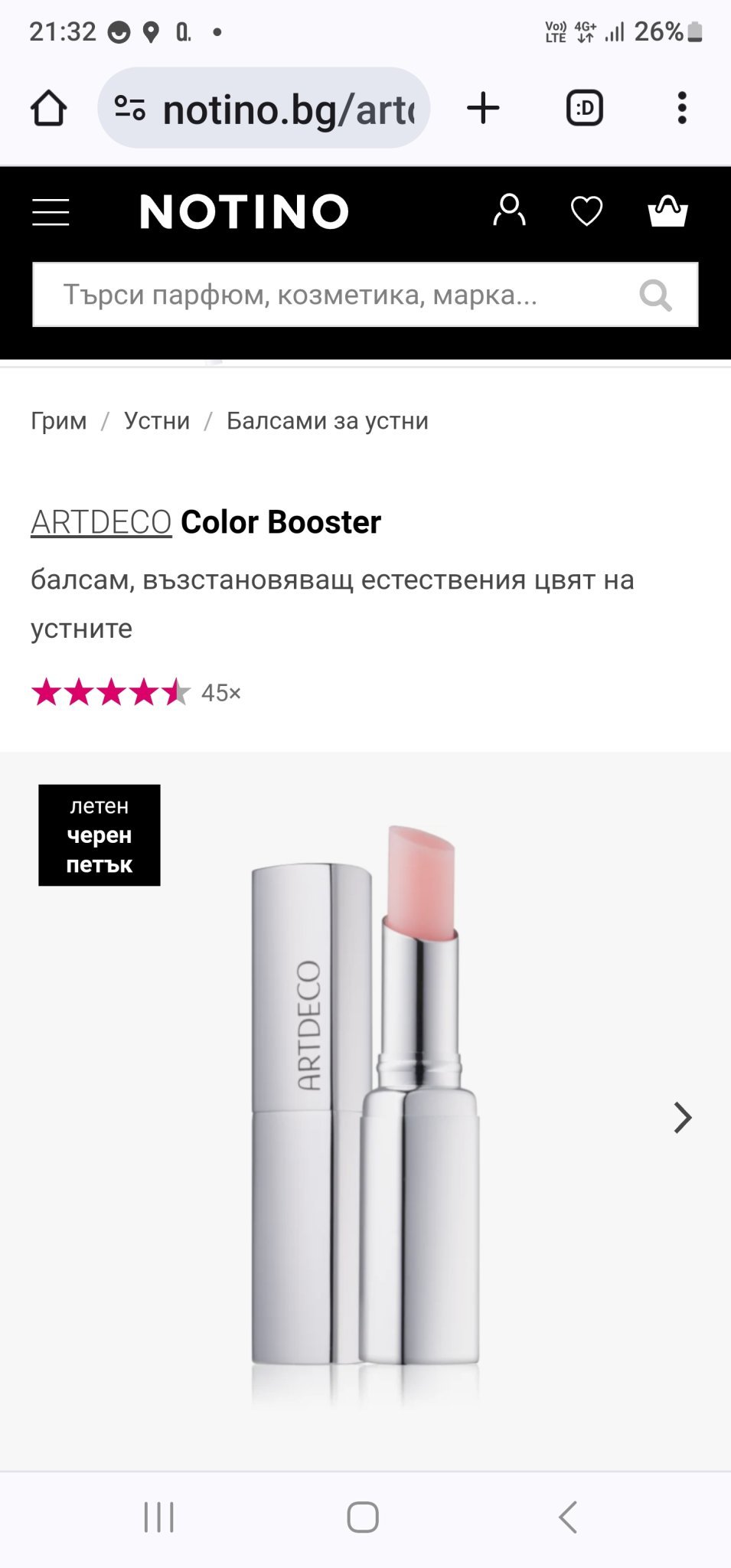Tap the Android back navigation button
This screenshot has height=1568, width=731.
pyautogui.click(x=567, y=1517)
